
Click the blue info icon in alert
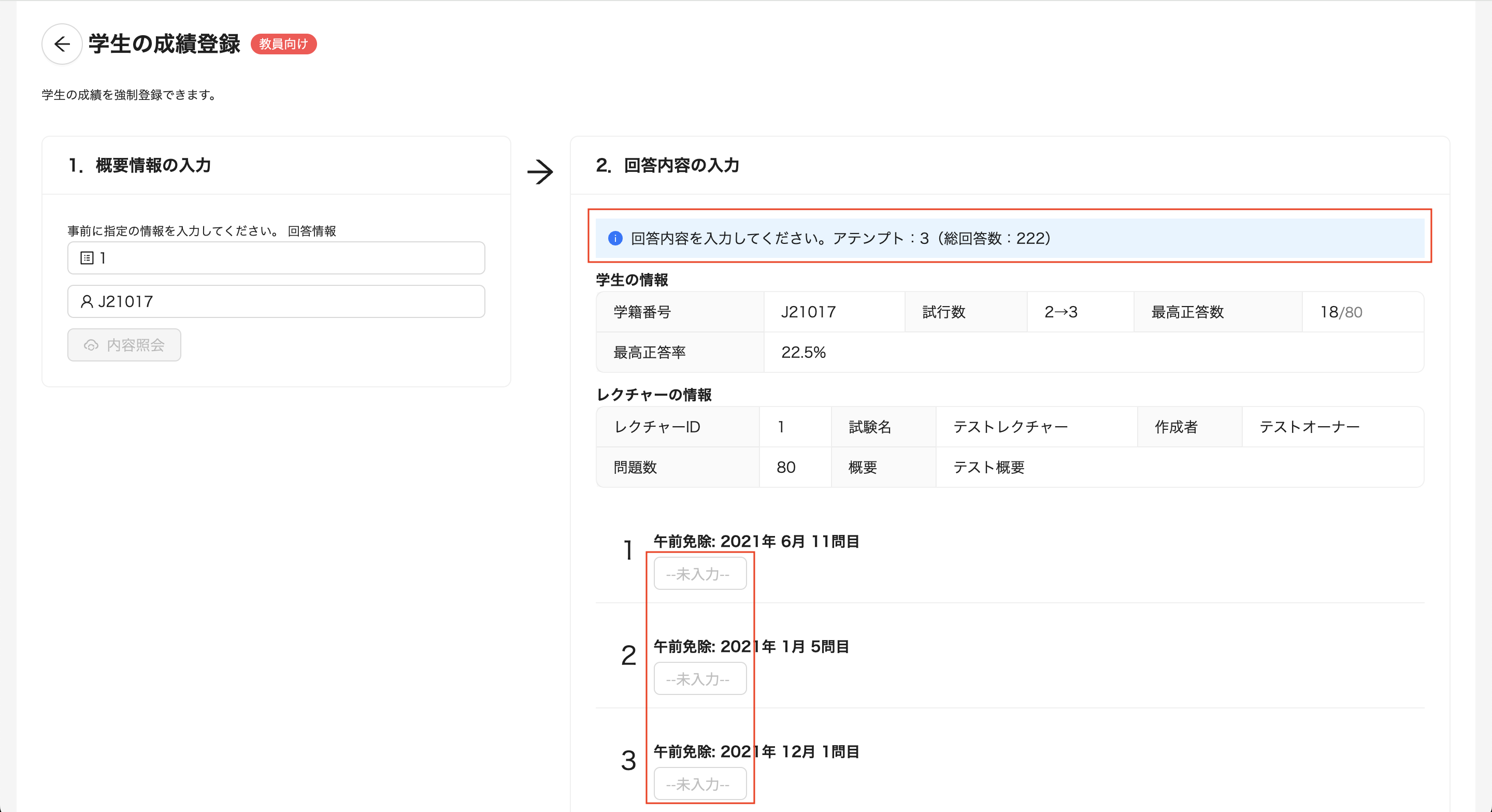tap(615, 238)
